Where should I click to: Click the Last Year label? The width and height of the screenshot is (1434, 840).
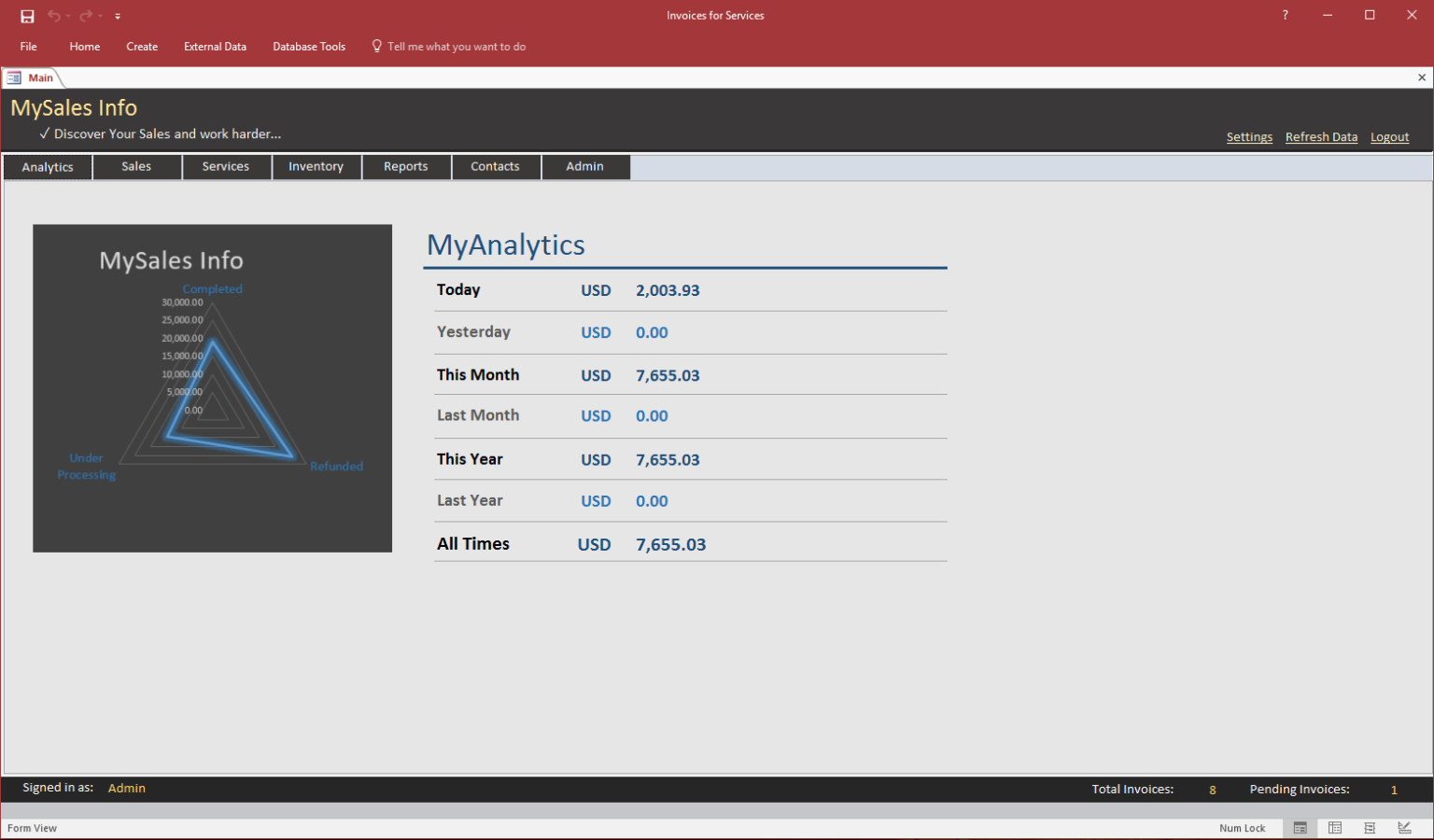pyautogui.click(x=470, y=500)
